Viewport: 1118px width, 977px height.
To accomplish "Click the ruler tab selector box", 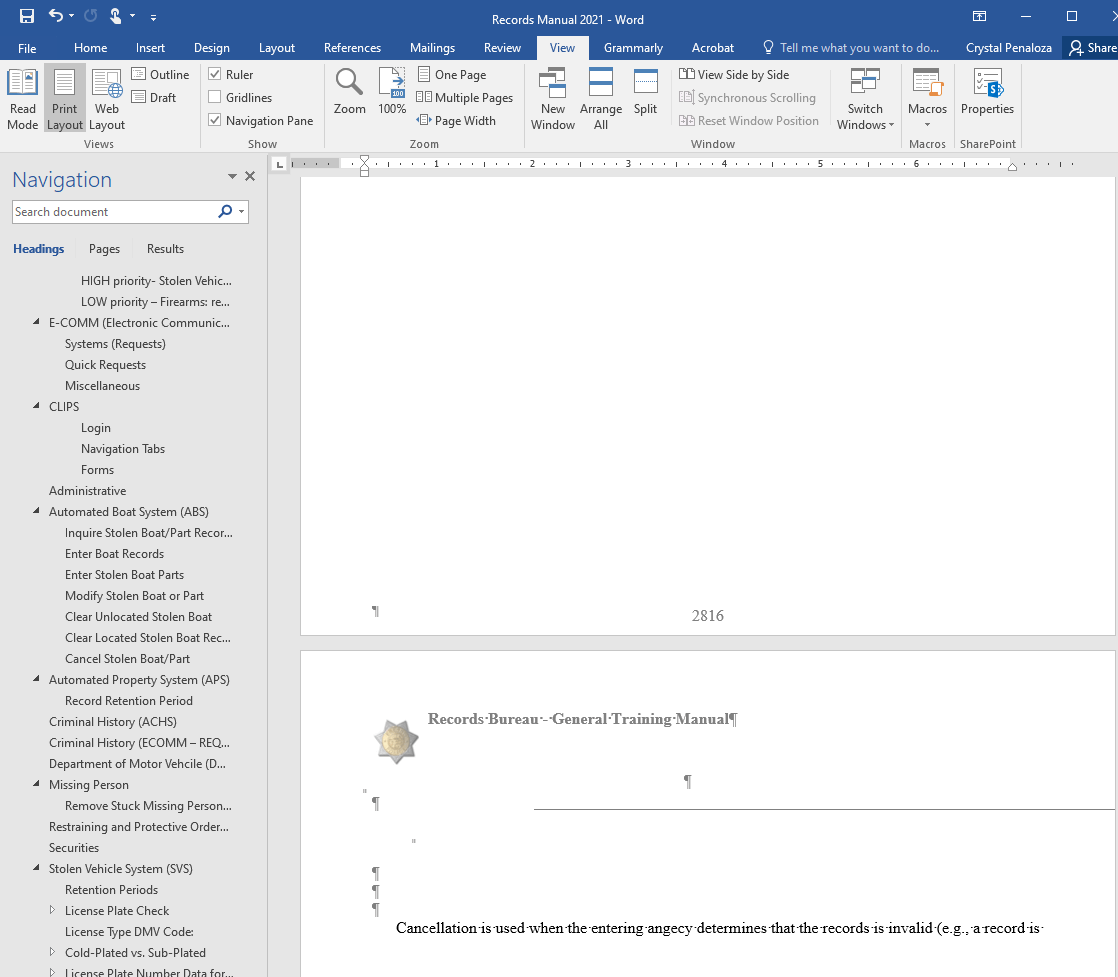I will point(280,165).
